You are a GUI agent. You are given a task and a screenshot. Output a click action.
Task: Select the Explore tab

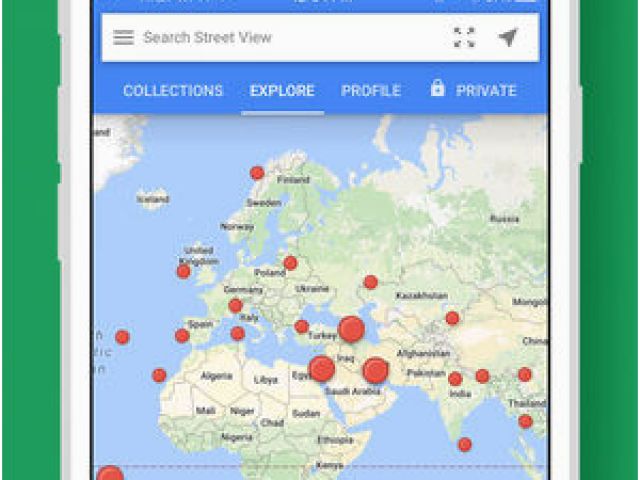(282, 91)
